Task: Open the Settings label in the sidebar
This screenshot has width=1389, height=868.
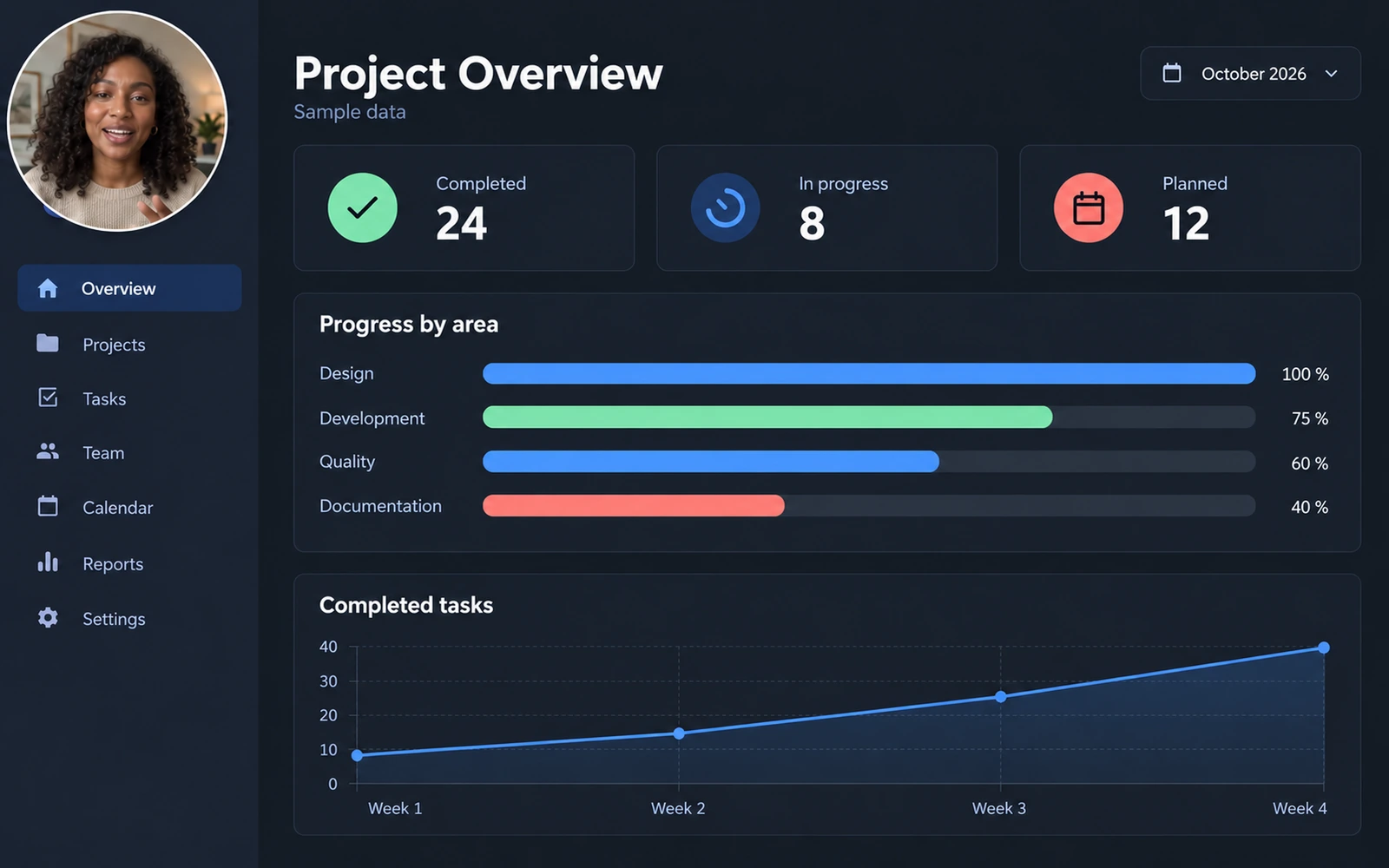Action: [114, 619]
